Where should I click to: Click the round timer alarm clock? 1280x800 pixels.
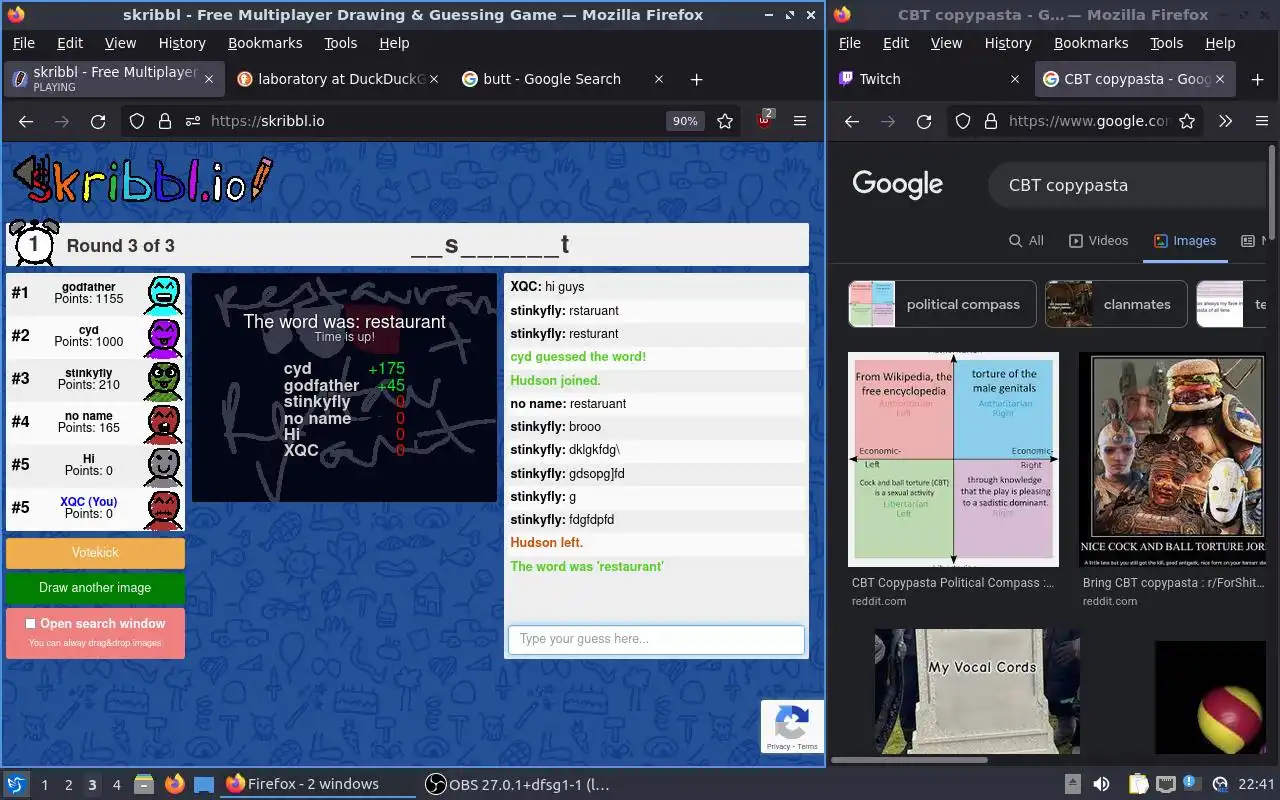33,244
